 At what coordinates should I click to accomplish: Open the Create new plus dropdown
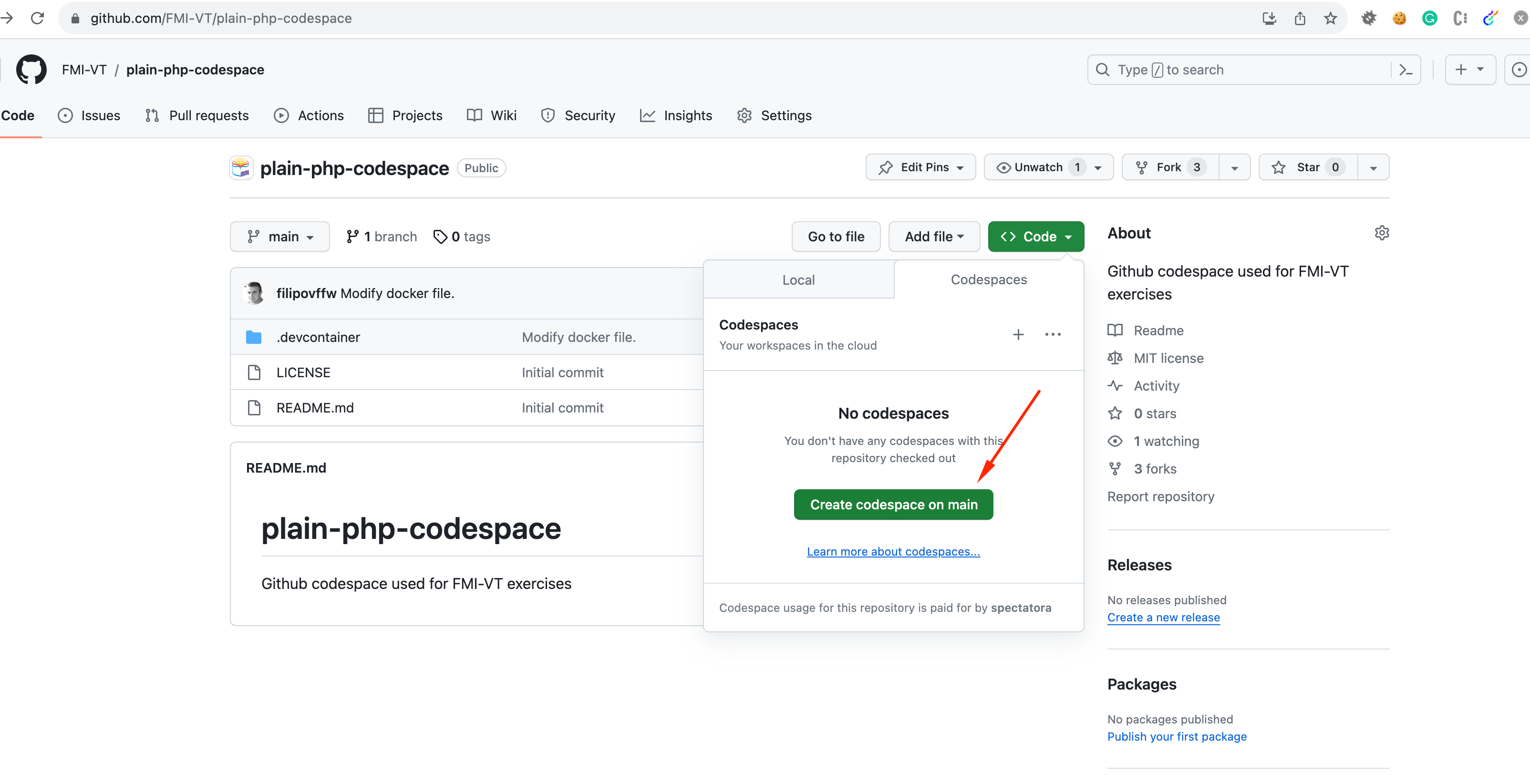(x=1470, y=70)
